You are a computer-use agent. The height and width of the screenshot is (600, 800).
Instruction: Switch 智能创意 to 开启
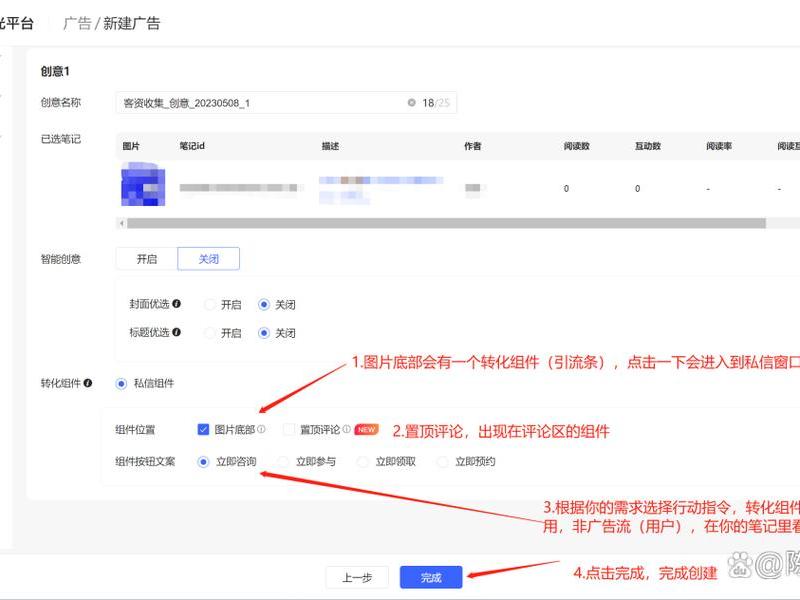pos(147,259)
